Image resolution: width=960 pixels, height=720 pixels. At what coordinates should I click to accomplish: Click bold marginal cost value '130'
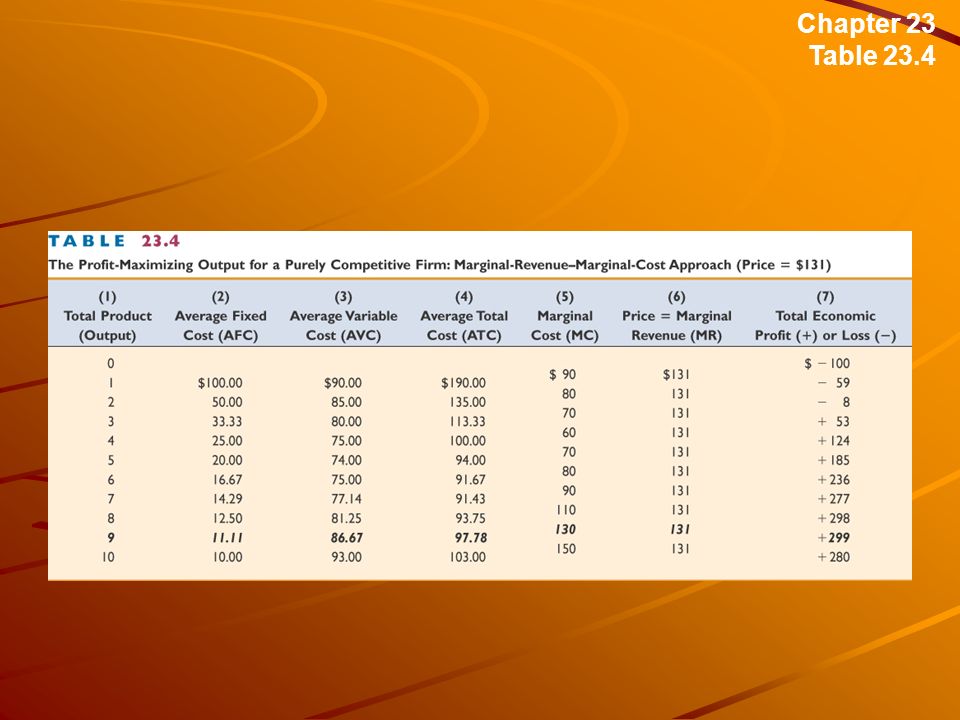(x=566, y=530)
